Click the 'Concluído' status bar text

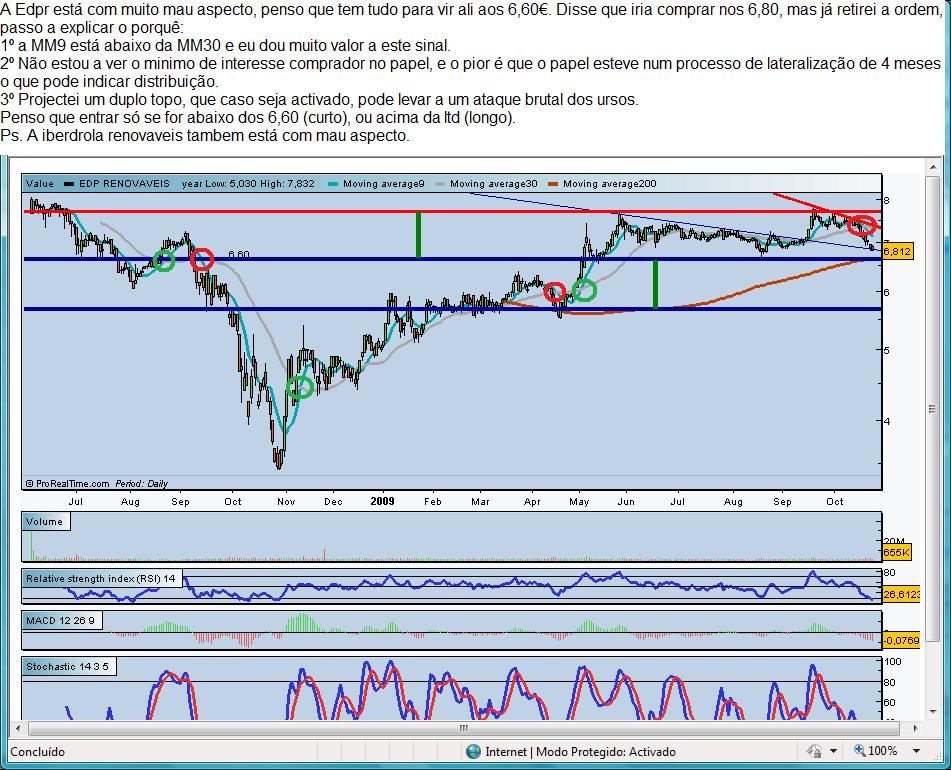[x=38, y=752]
